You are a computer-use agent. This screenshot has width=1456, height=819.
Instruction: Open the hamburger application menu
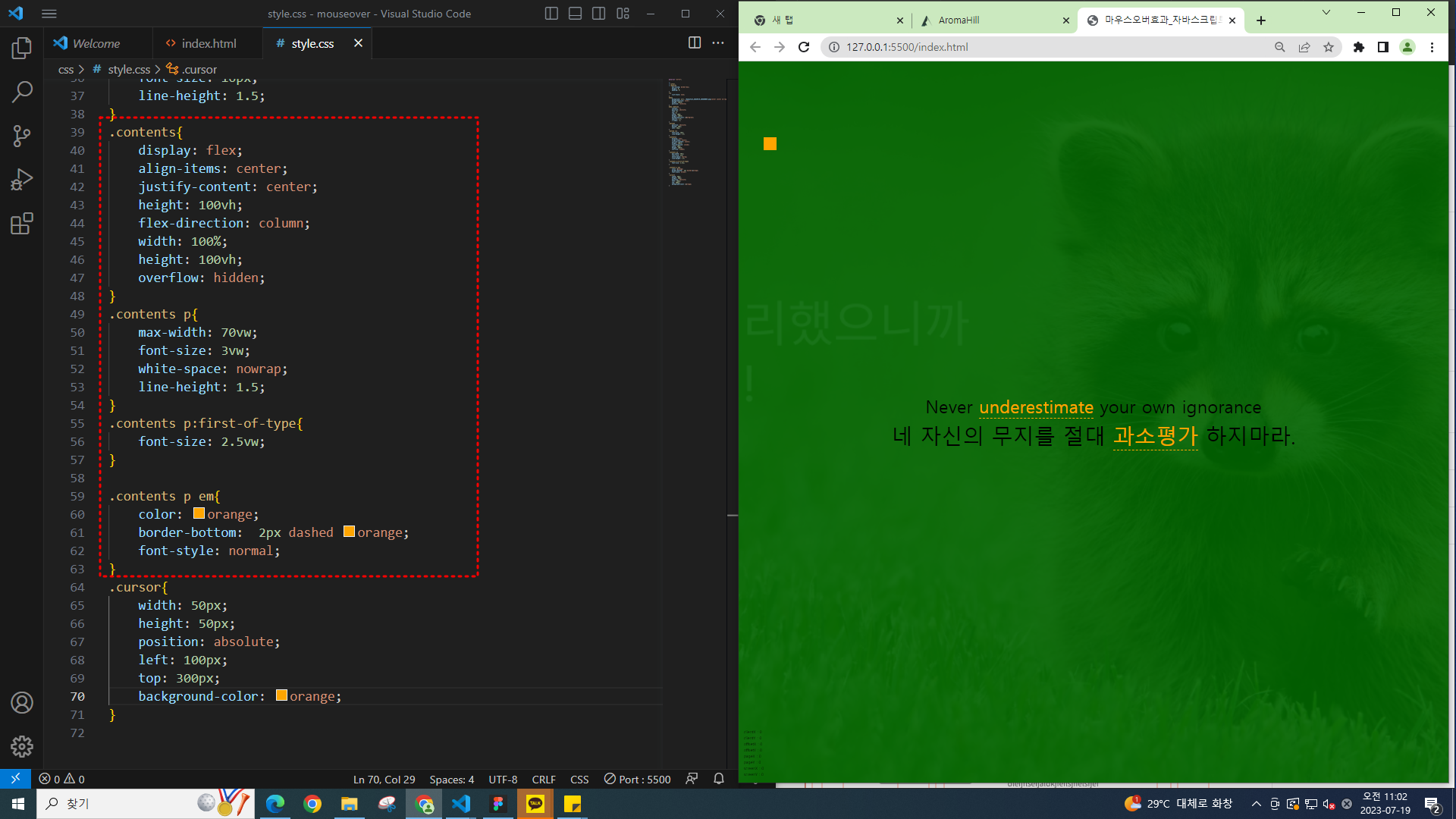[49, 14]
